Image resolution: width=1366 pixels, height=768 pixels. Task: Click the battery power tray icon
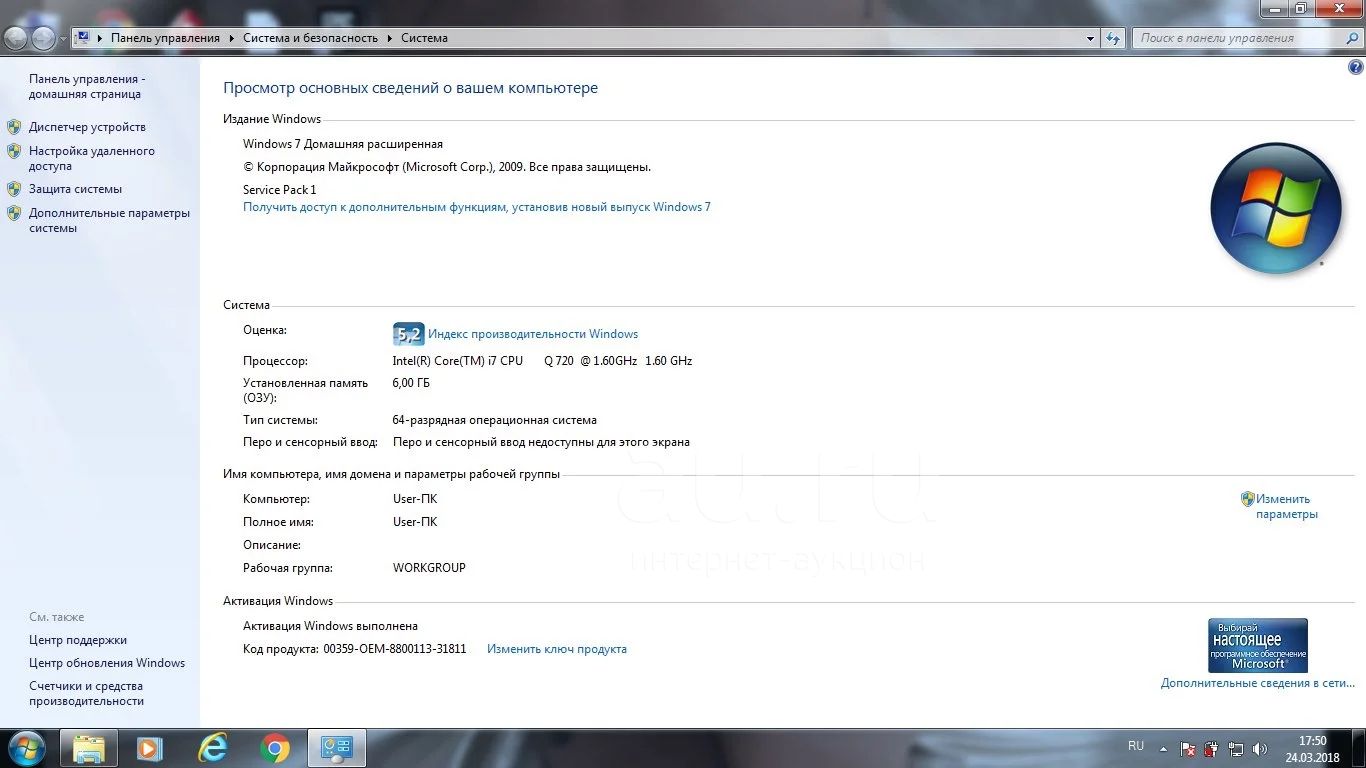pos(1212,748)
